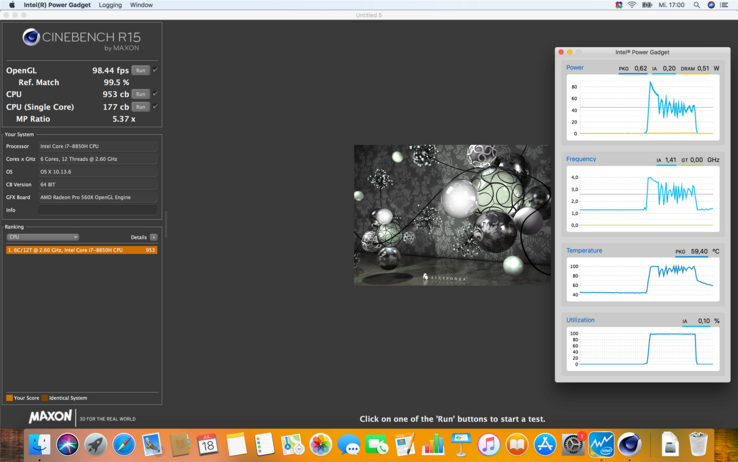
Task: Click Siri icon in the menu bar
Action: pyautogui.click(x=711, y=5)
